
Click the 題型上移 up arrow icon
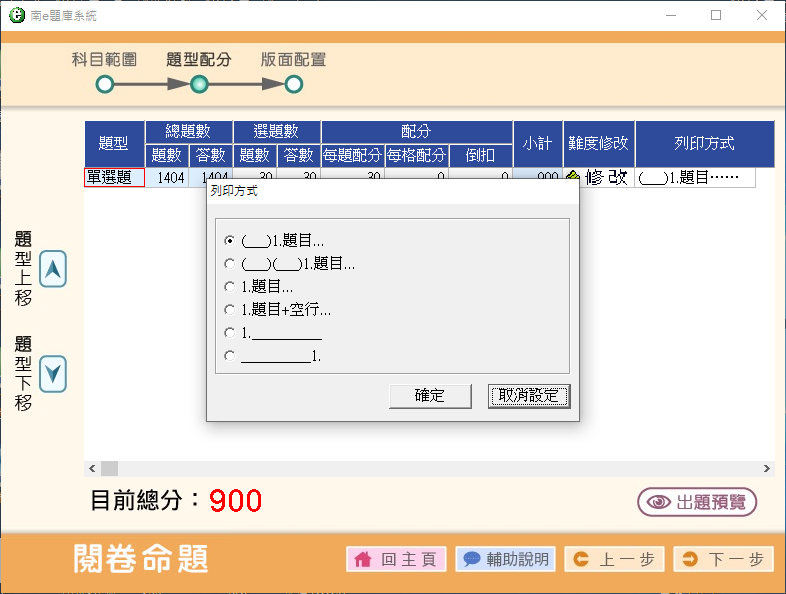coord(53,269)
